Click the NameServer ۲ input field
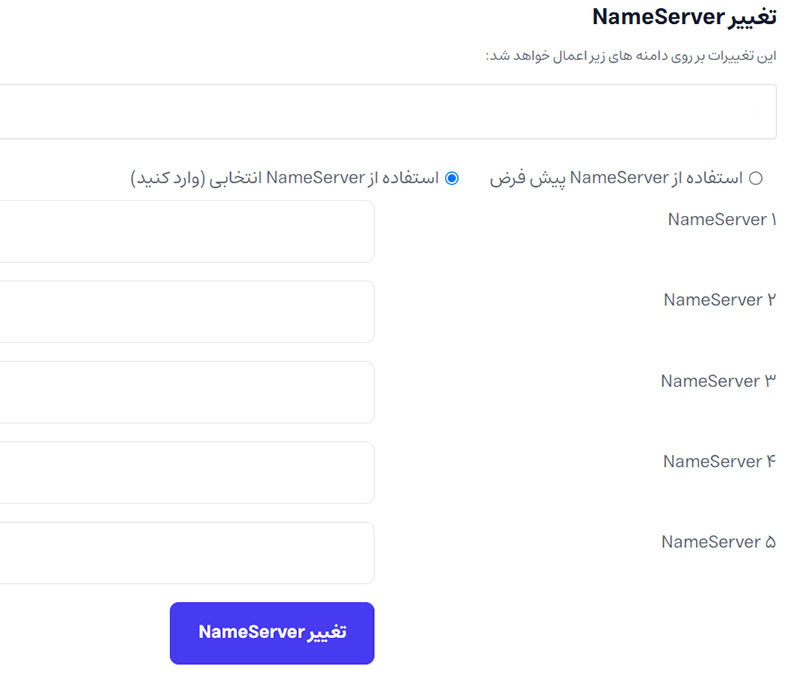Image resolution: width=800 pixels, height=678 pixels. (187, 311)
